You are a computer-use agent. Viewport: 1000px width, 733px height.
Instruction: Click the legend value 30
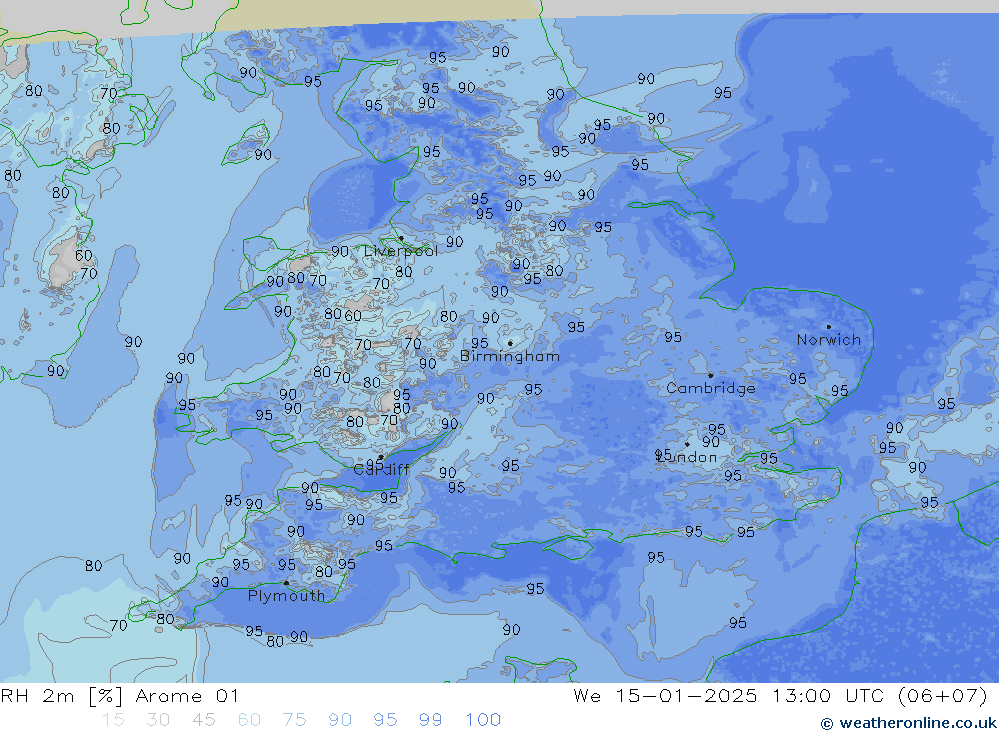pos(158,720)
